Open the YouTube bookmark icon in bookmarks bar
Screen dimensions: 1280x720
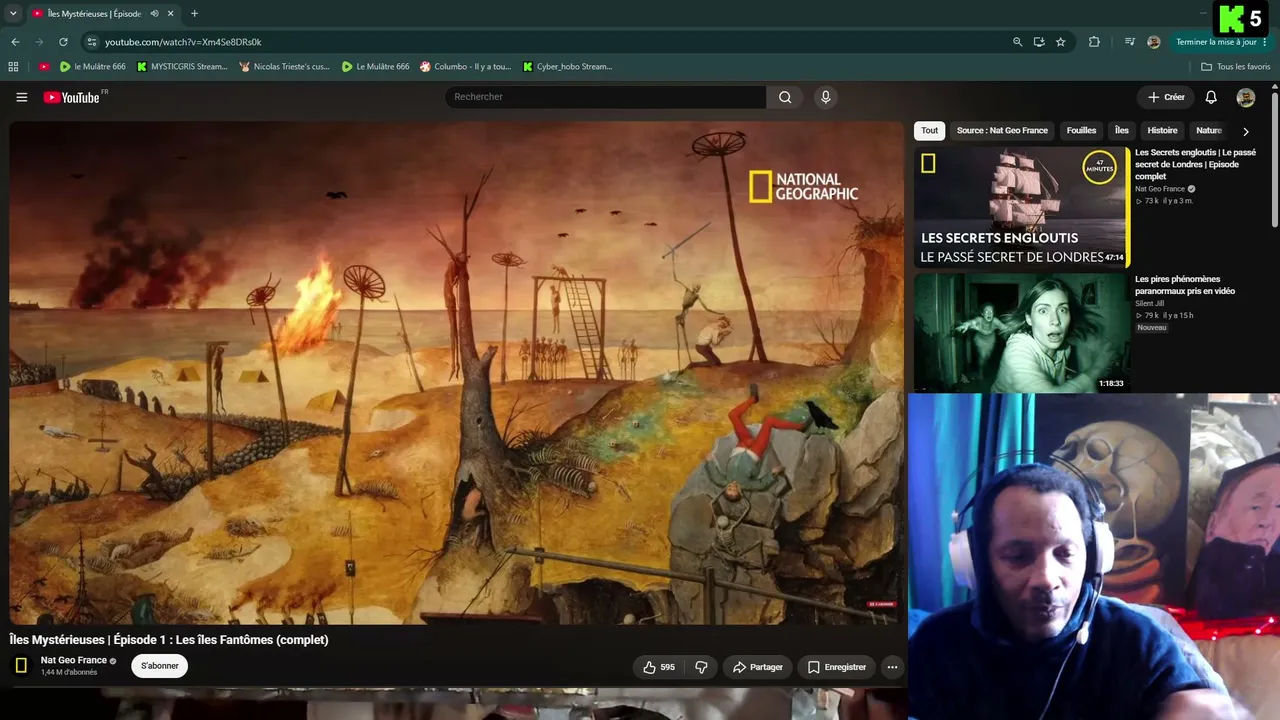(x=44, y=67)
